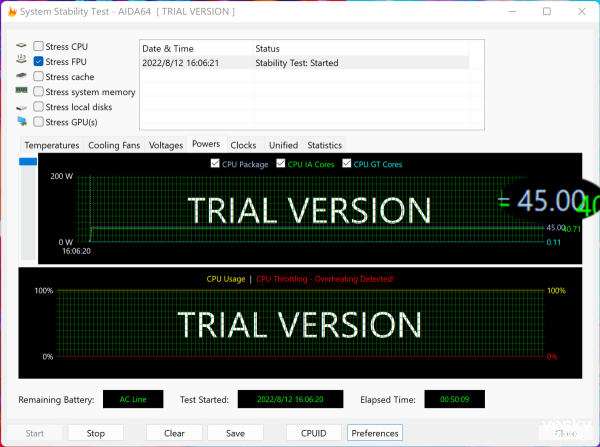Toggle CPU GT Cores graph checkbox
The image size is (600, 447).
point(347,164)
